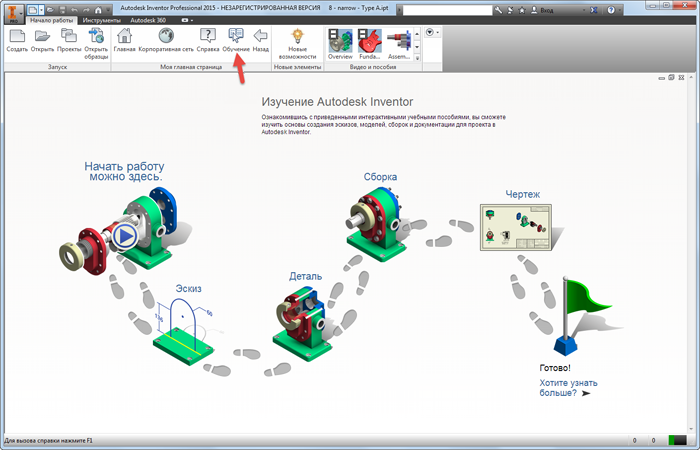Click the blue question mark help icon

(x=611, y=10)
